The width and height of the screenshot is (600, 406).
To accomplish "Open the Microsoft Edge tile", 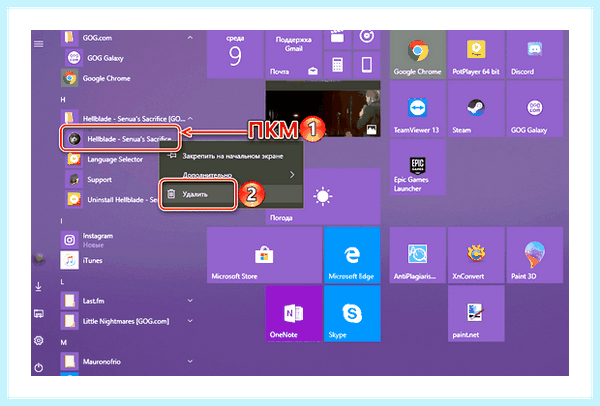I will [352, 255].
